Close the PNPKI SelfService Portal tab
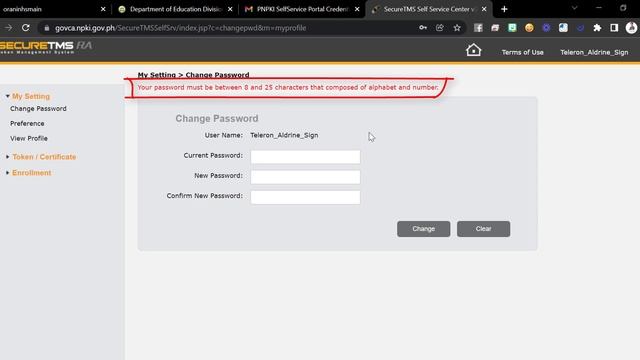Image resolution: width=640 pixels, height=360 pixels. click(x=357, y=9)
